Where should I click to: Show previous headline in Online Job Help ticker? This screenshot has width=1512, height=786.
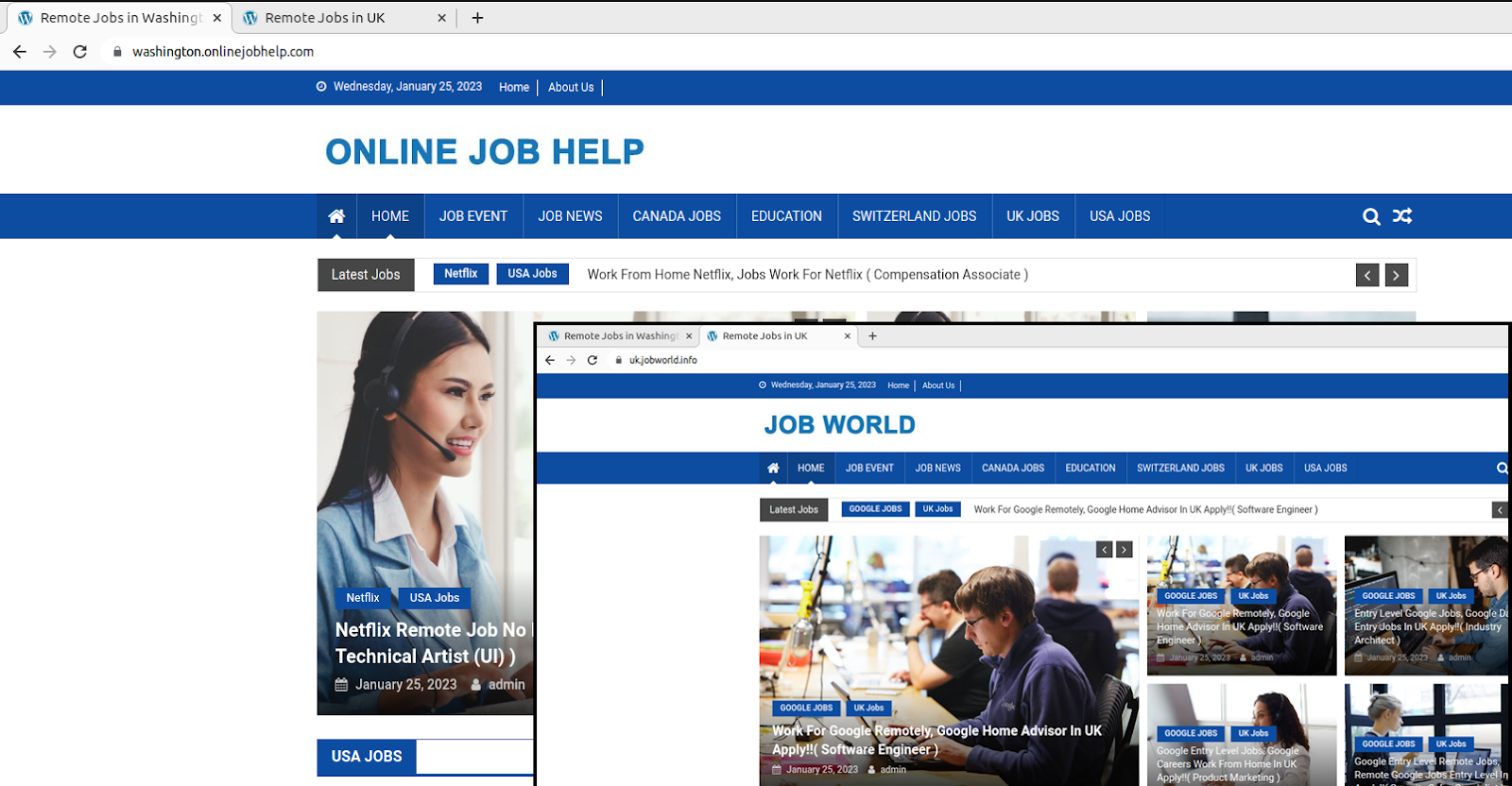tap(1367, 275)
